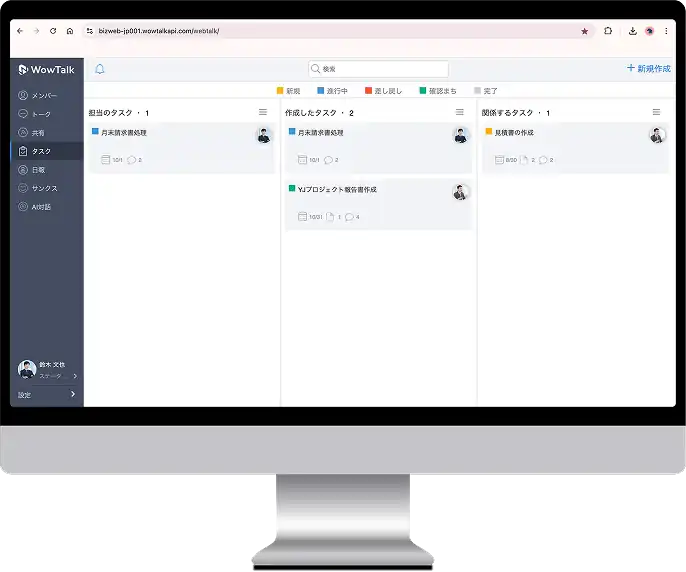Click the 新規作成 button

coord(649,68)
